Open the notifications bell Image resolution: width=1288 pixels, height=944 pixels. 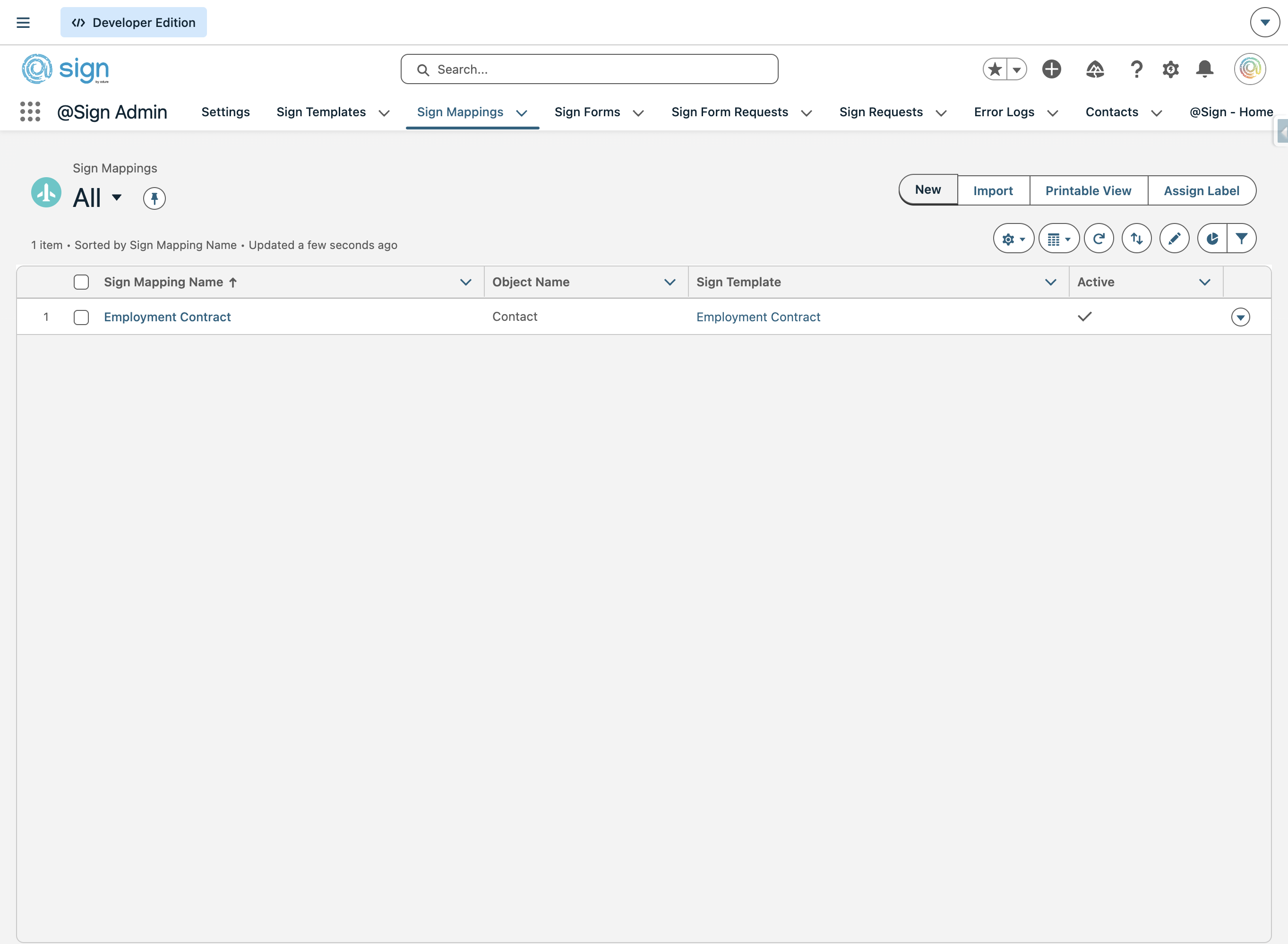click(x=1204, y=69)
